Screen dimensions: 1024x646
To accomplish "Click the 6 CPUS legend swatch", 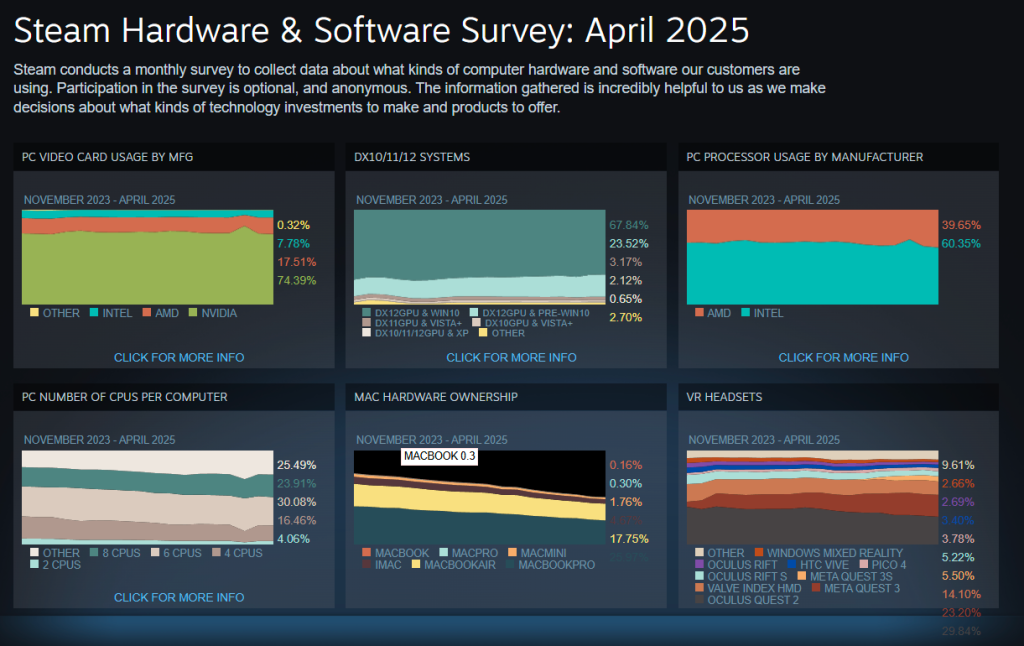I will pos(155,552).
